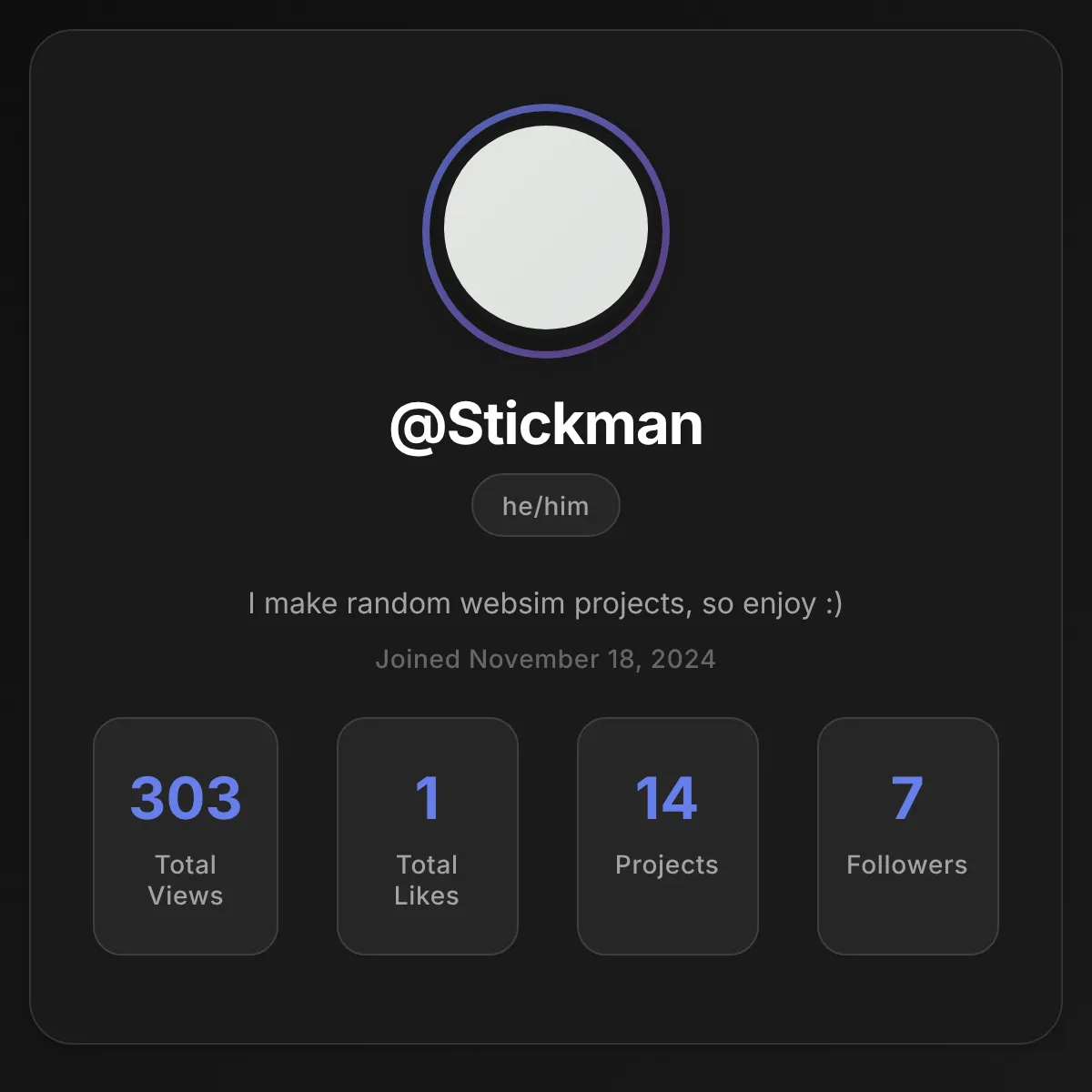The image size is (1092, 1092).
Task: Open the Total Views stat card
Action: coord(186,836)
